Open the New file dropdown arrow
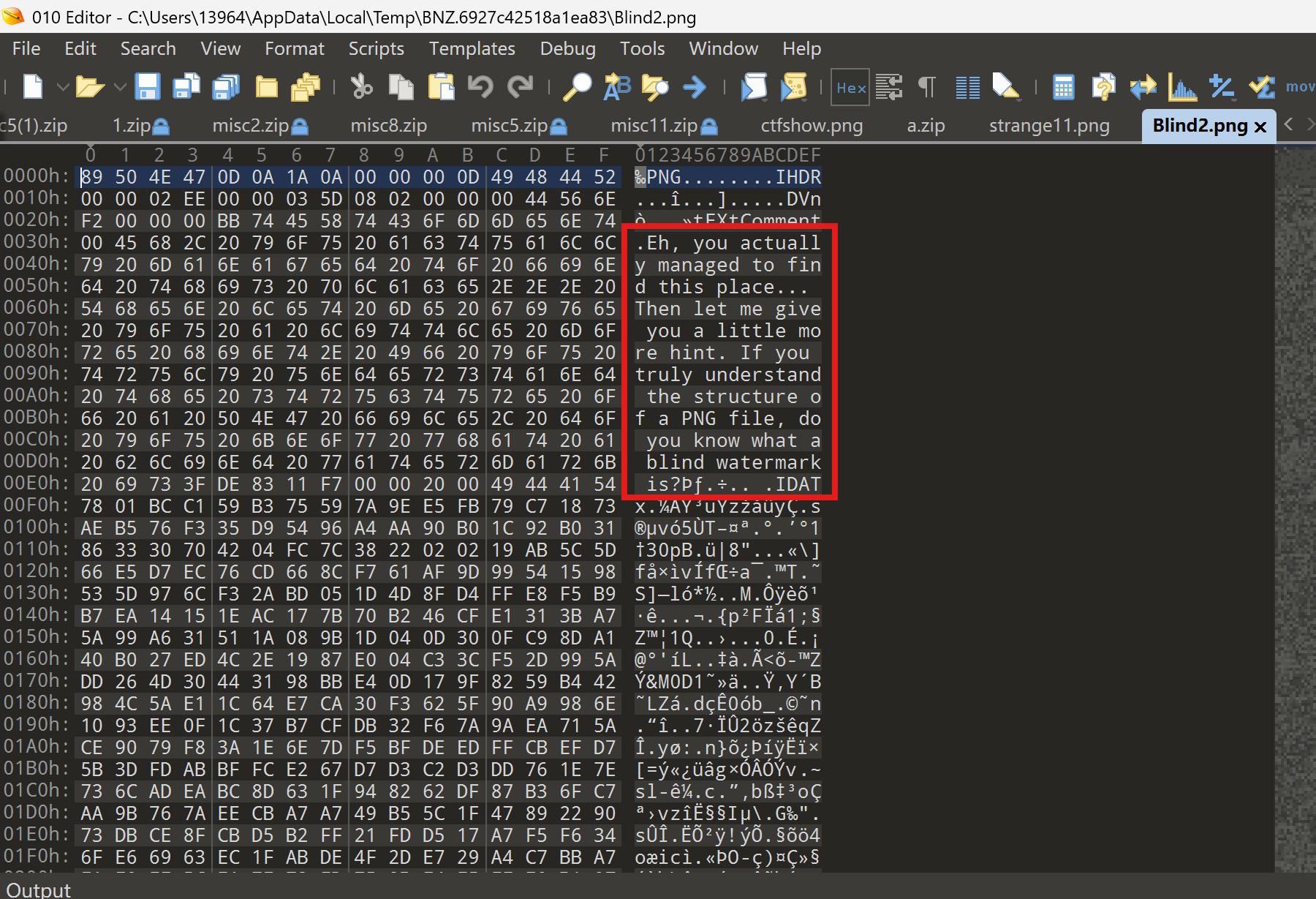This screenshot has height=899, width=1316. pos(63,87)
